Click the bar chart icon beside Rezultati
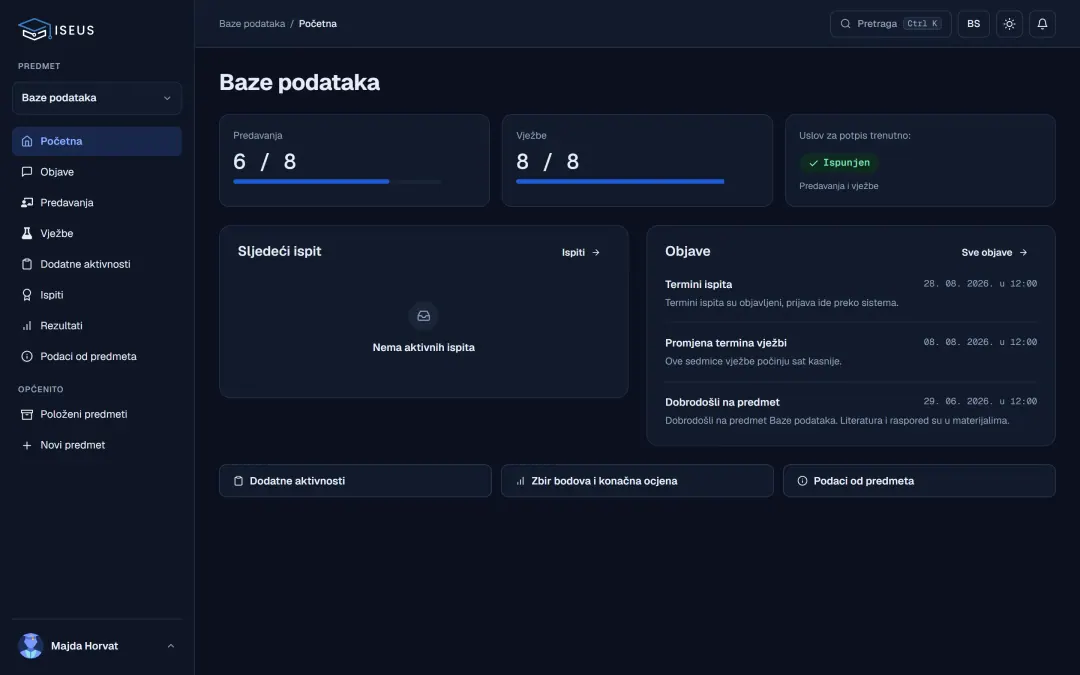Image resolution: width=1080 pixels, height=675 pixels. [x=27, y=326]
